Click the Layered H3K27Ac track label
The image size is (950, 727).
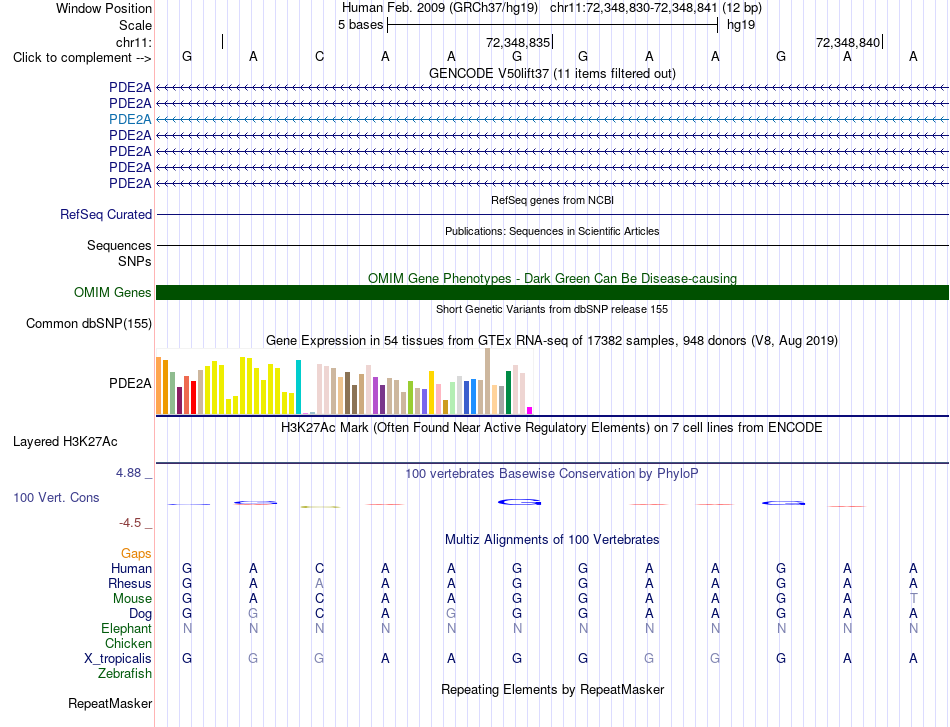(x=65, y=442)
